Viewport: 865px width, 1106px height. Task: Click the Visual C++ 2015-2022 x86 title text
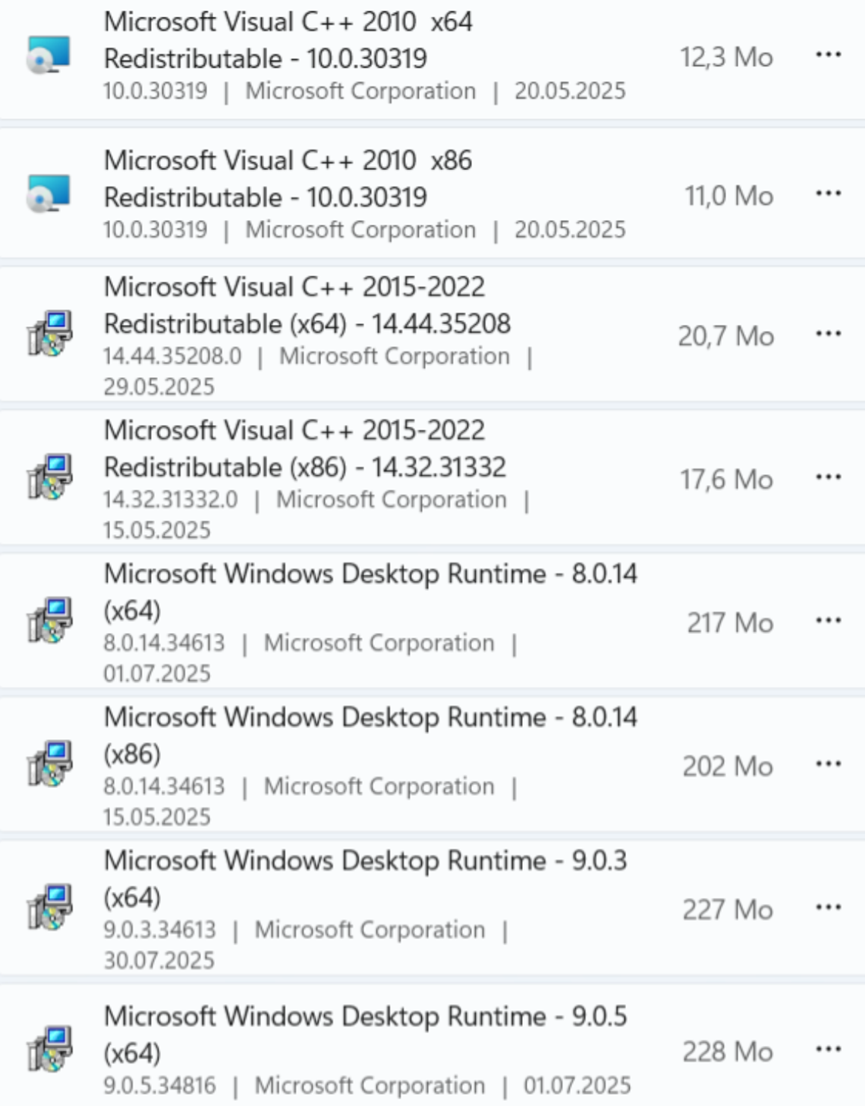pos(303,448)
